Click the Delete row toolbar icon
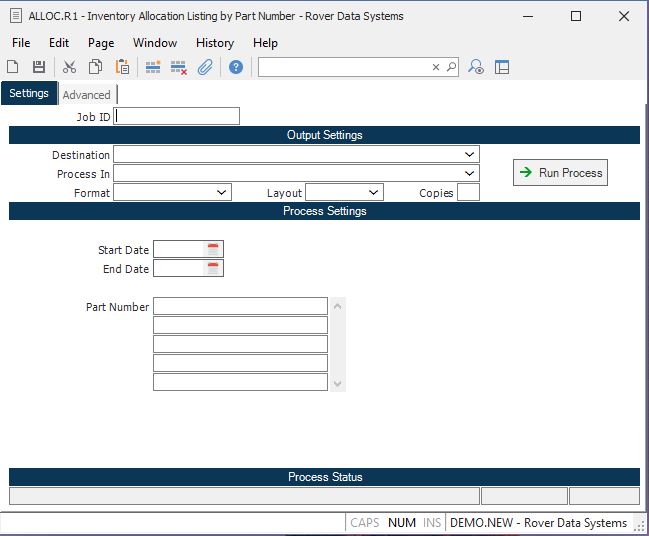Viewport: 649px width, 536px height. (x=179, y=67)
